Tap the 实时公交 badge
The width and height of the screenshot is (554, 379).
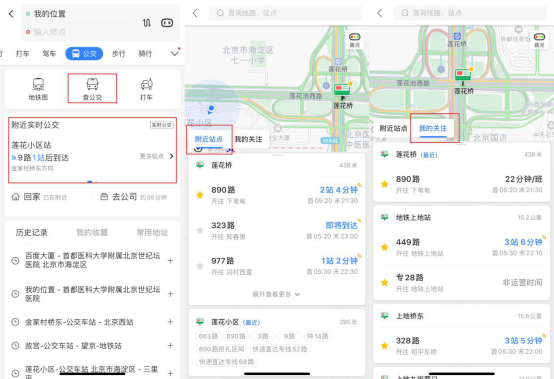161,125
